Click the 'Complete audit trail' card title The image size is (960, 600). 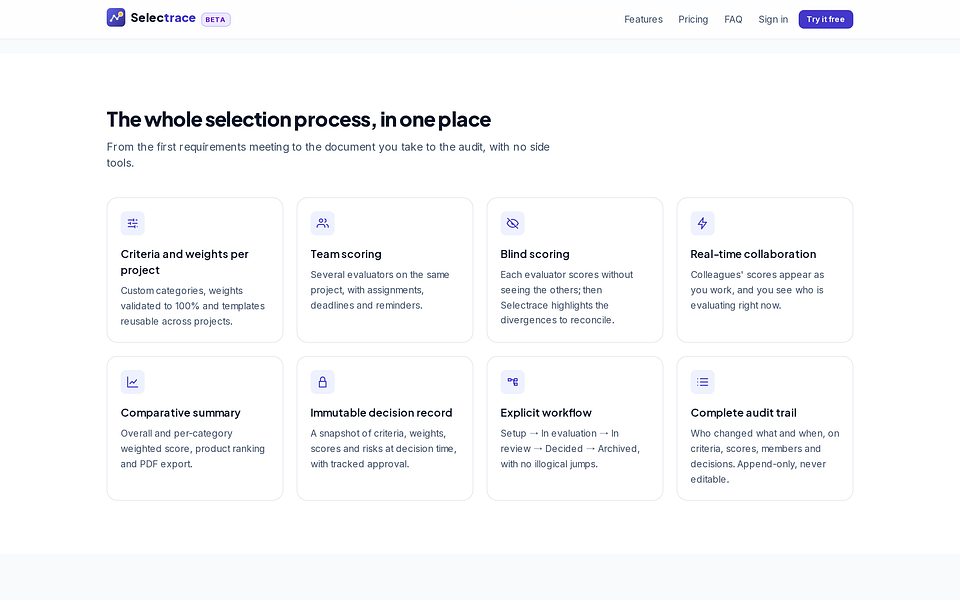pos(743,413)
